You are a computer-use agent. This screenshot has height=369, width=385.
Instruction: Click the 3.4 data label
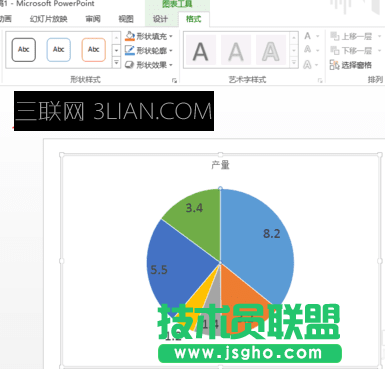click(x=194, y=208)
